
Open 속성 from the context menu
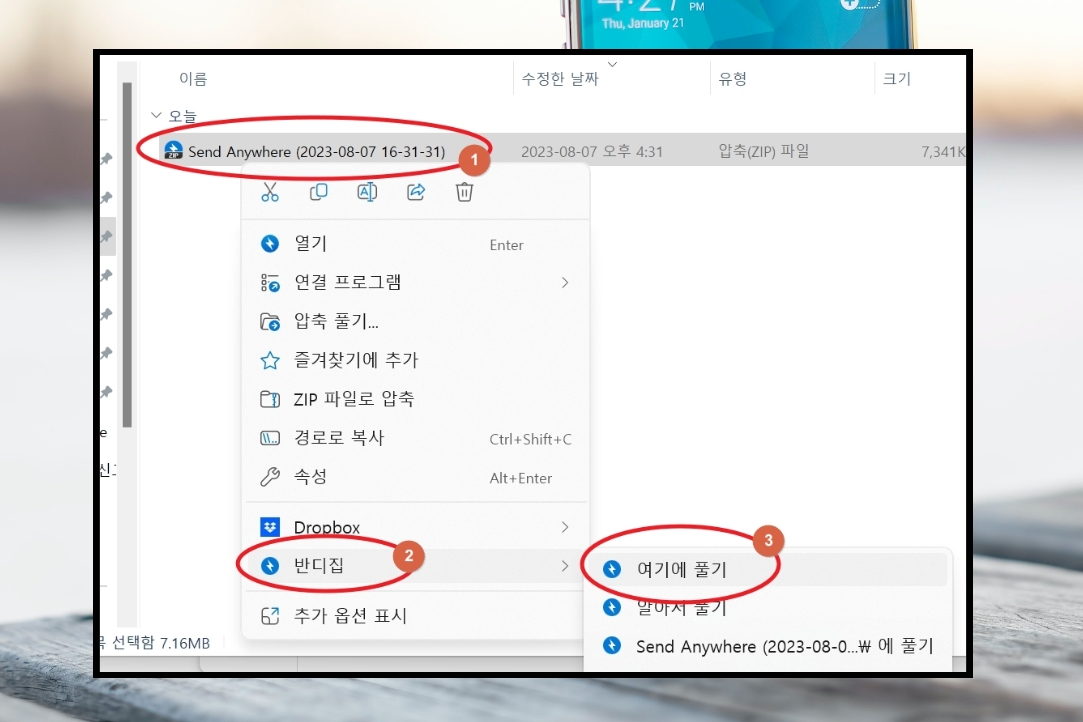(x=416, y=477)
